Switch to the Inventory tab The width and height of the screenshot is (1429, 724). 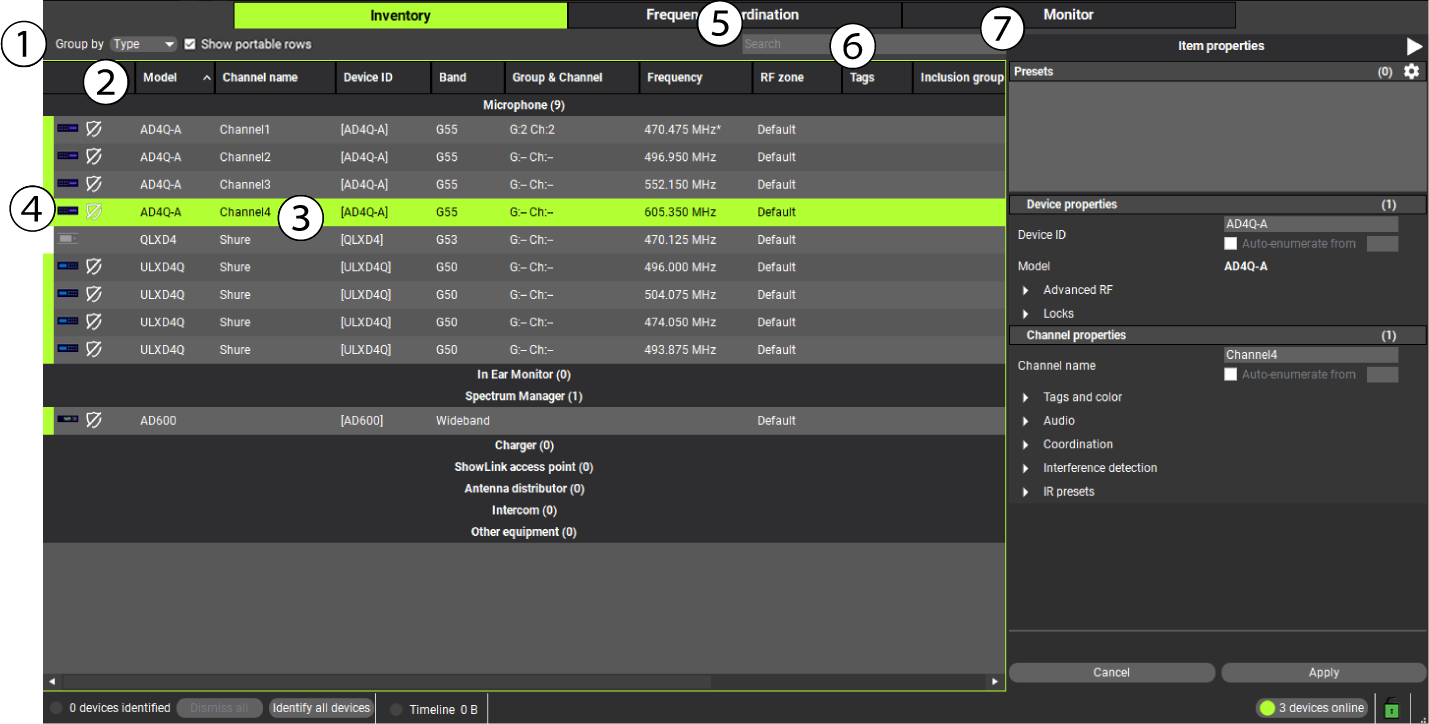pyautogui.click(x=400, y=15)
